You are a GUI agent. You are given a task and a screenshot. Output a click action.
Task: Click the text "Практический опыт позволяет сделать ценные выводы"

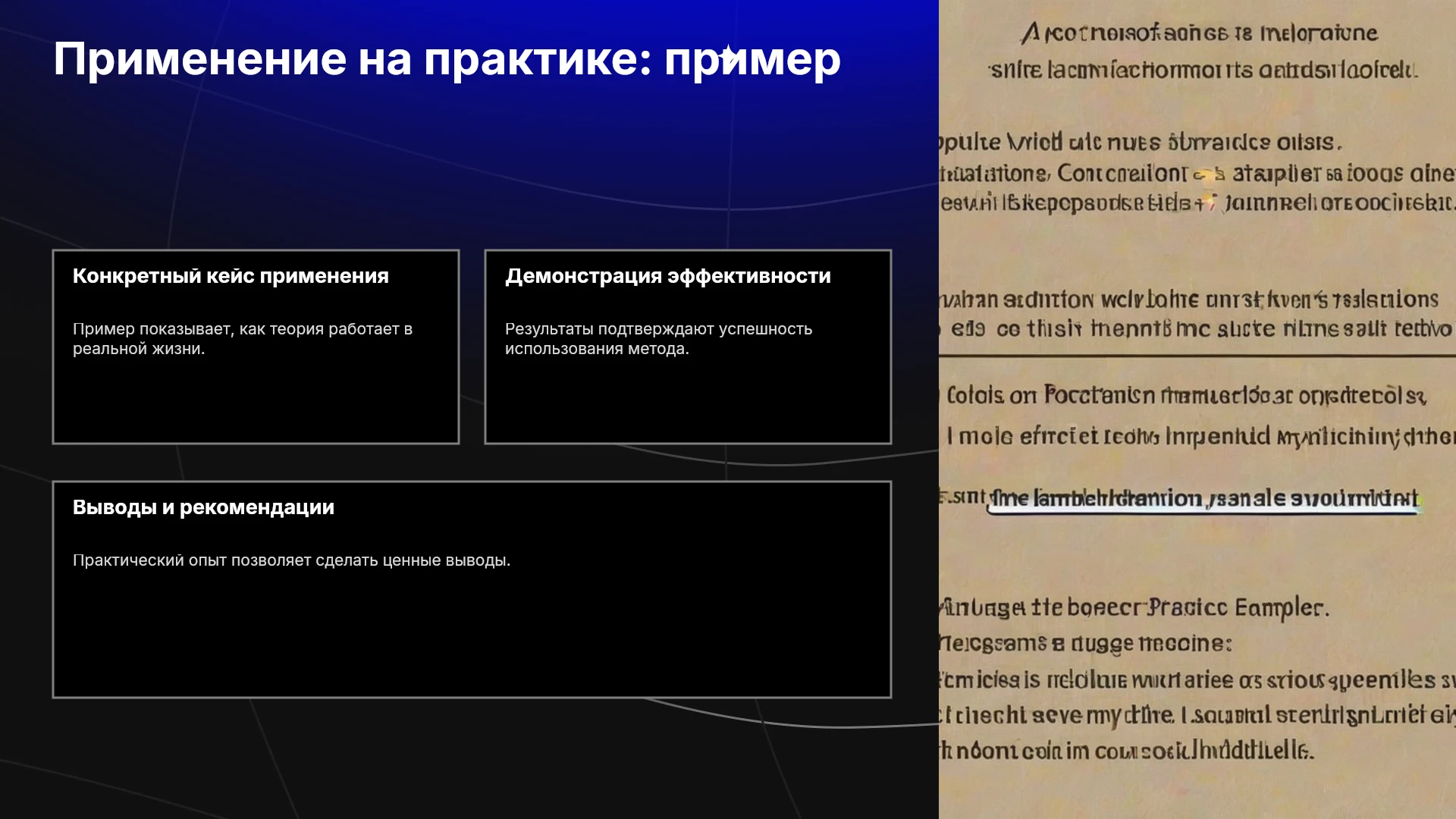291,560
